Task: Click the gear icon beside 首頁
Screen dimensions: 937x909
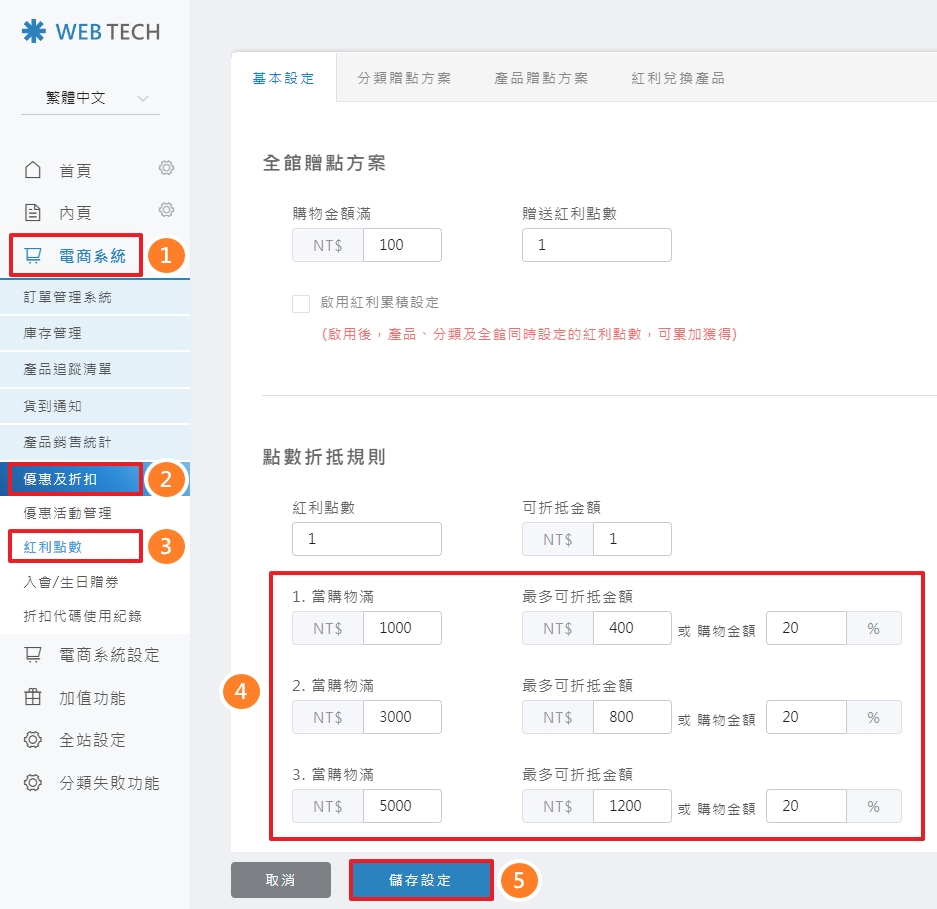Action: 167,168
